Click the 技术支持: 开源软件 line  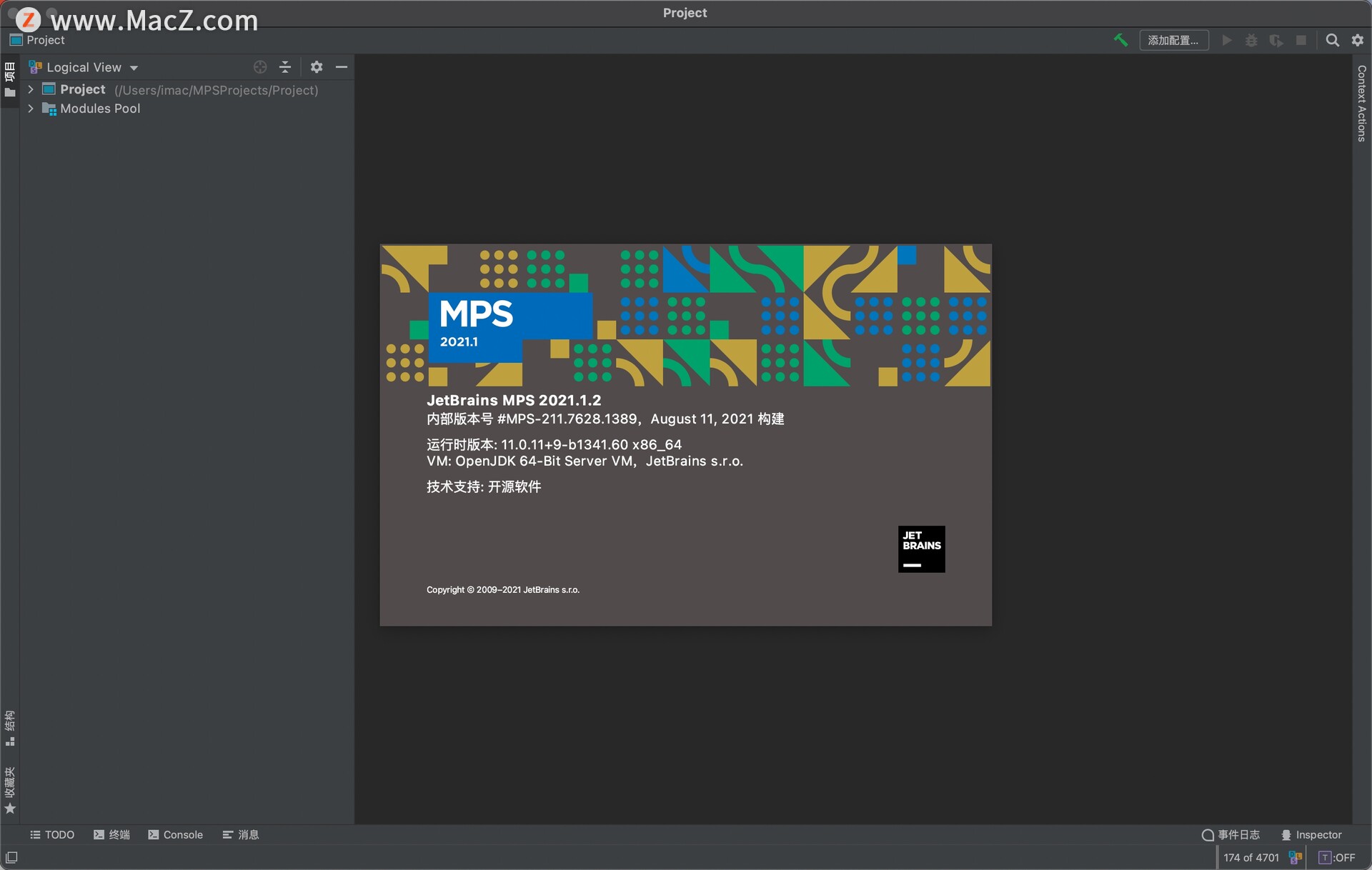484,487
